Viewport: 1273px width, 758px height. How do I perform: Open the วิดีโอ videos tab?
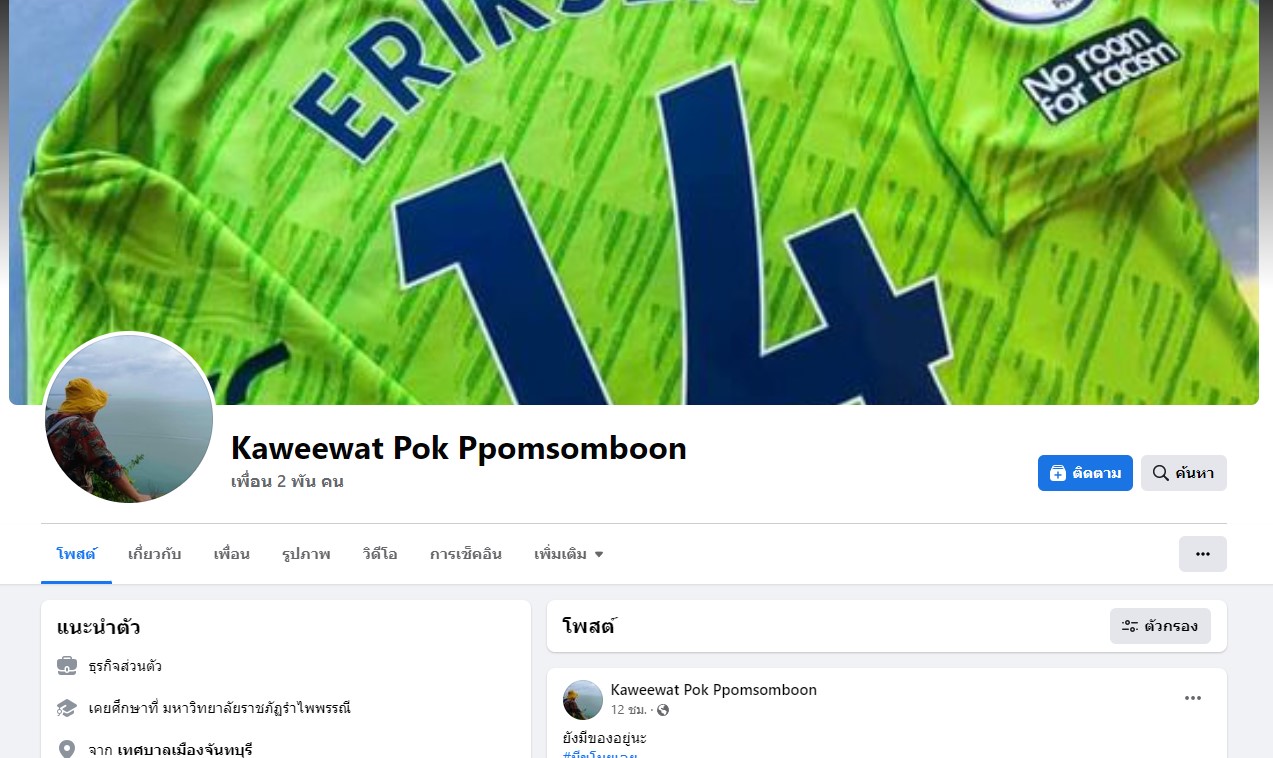coord(380,554)
